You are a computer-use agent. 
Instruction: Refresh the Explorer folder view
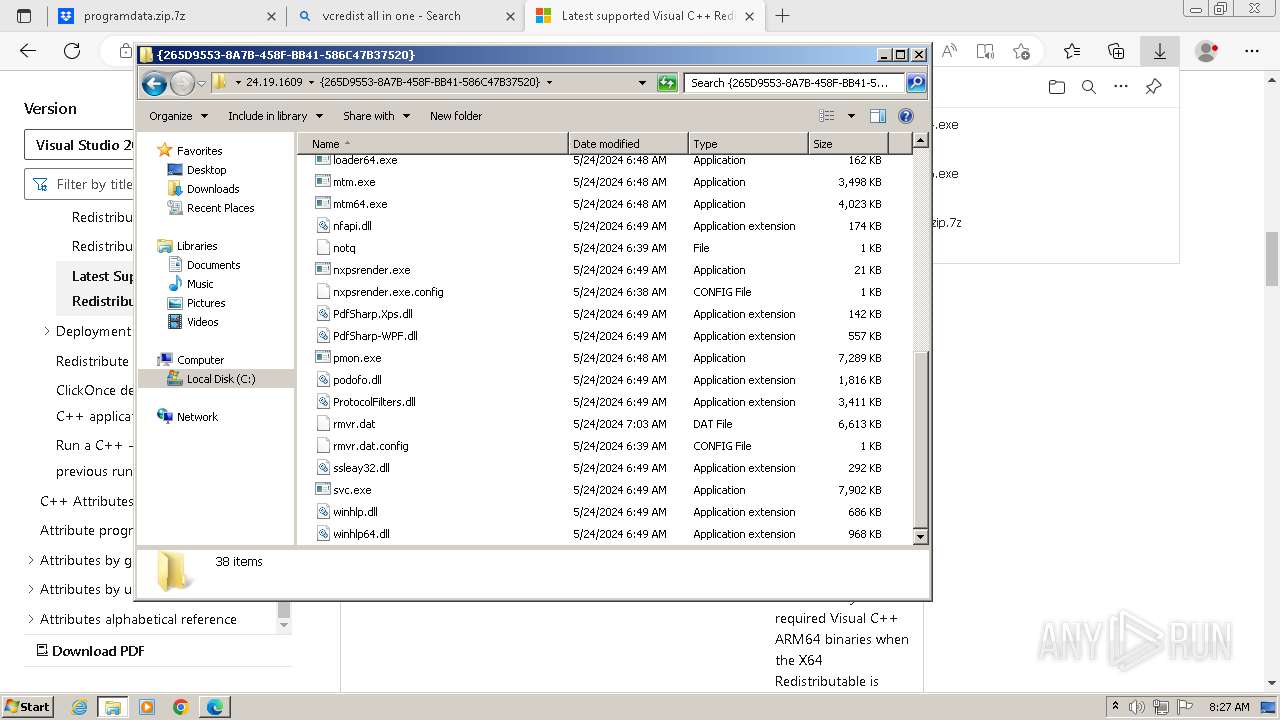pyautogui.click(x=667, y=83)
